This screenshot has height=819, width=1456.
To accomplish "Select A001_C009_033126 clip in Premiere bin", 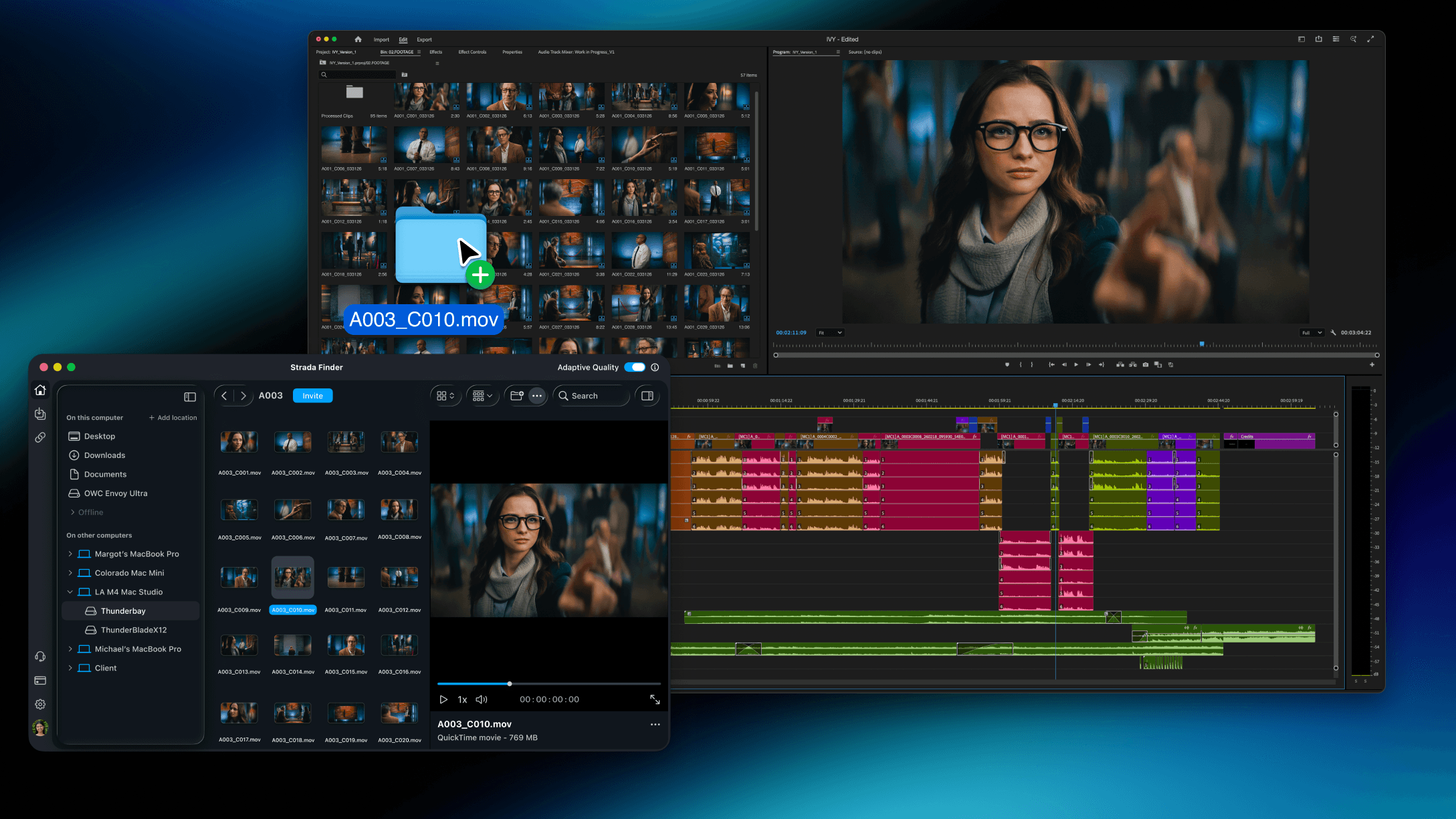I will point(571,145).
